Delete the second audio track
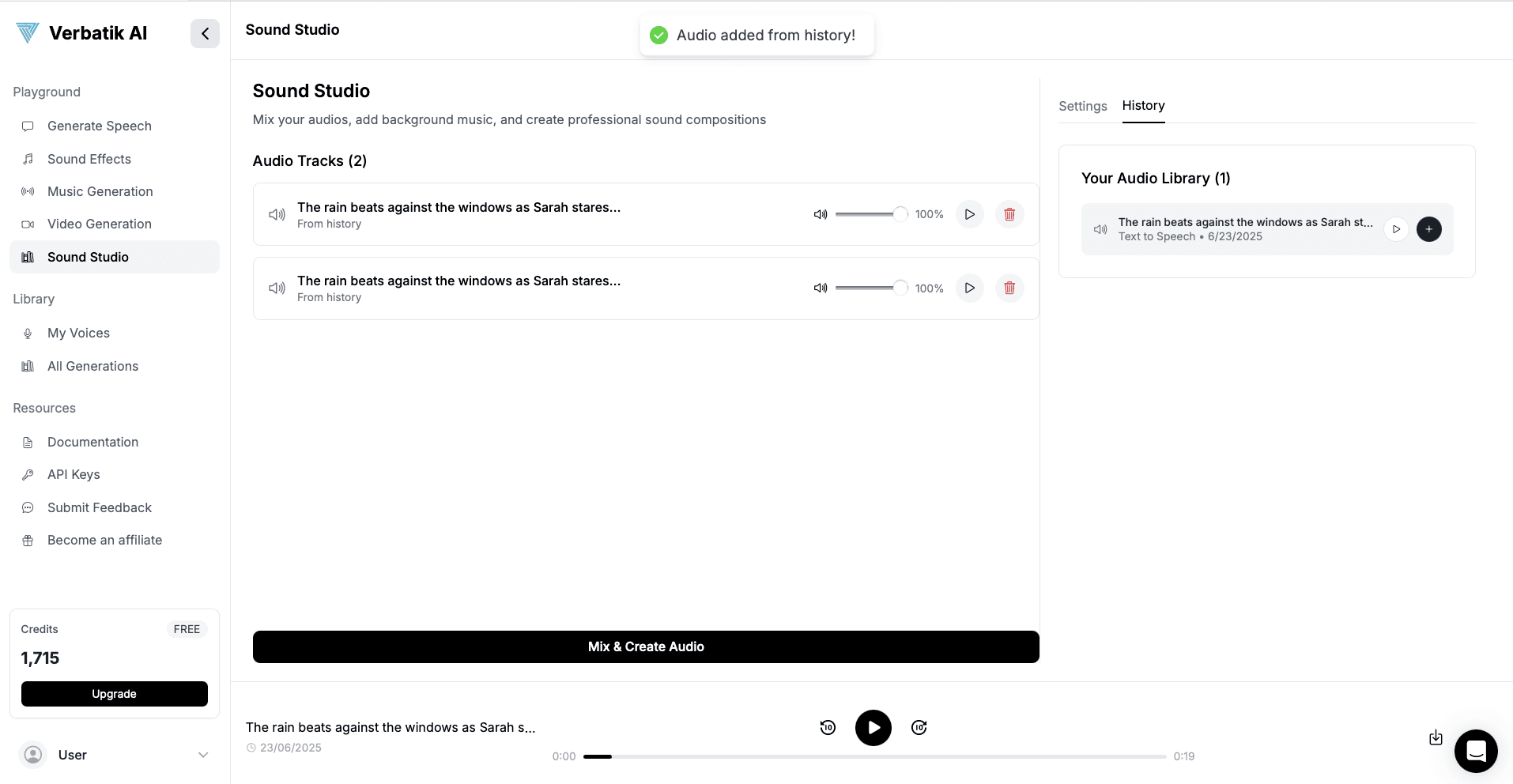 pyautogui.click(x=1009, y=288)
